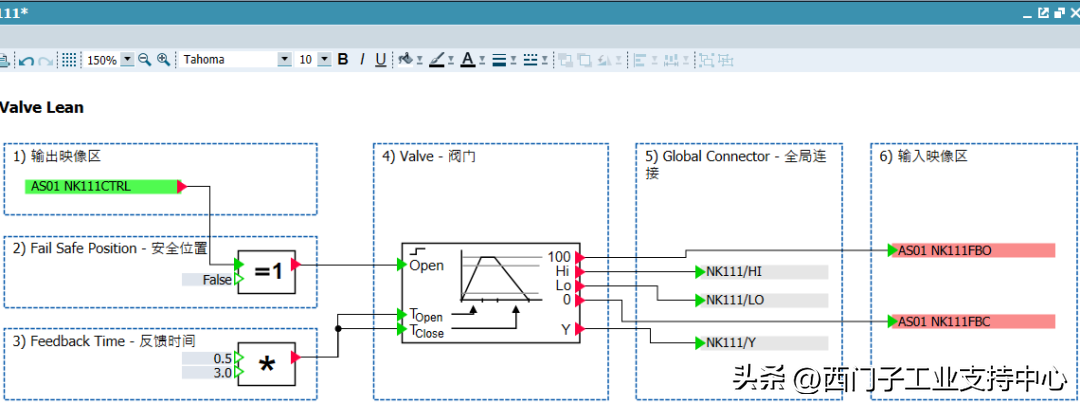Click the Undo arrow in toolbar
Screen dimensions: 1080x404
pos(27,60)
